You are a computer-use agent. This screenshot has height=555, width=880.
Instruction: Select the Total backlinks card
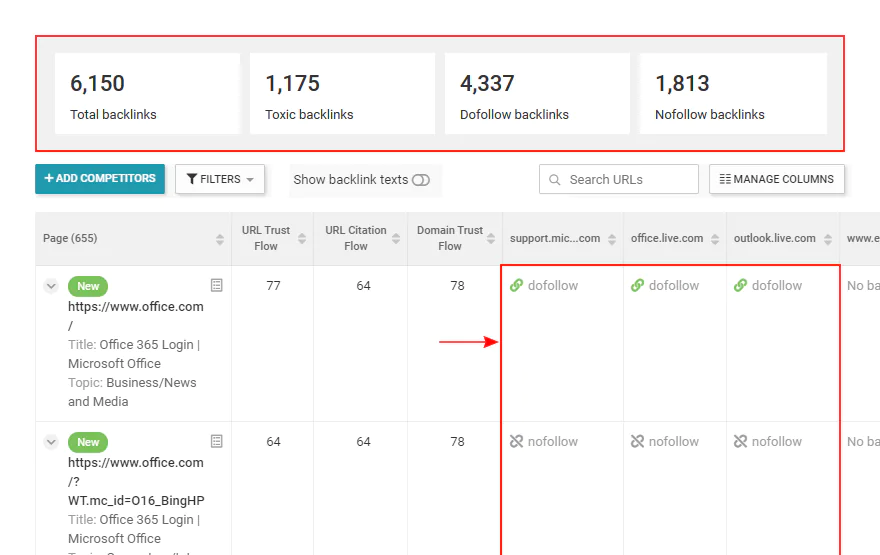click(148, 94)
